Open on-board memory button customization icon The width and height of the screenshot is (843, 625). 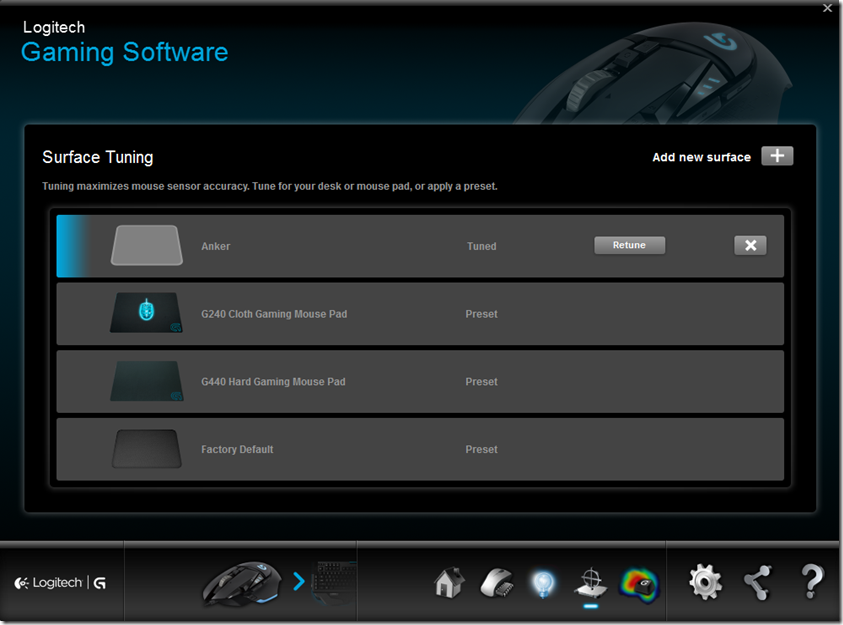pyautogui.click(x=496, y=583)
